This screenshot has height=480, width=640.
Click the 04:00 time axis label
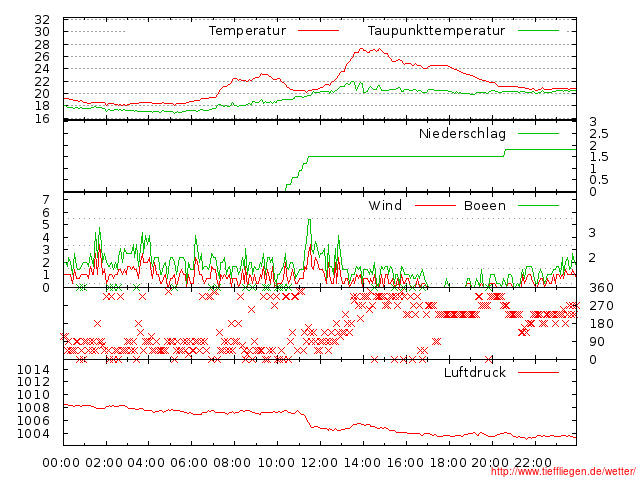147,463
